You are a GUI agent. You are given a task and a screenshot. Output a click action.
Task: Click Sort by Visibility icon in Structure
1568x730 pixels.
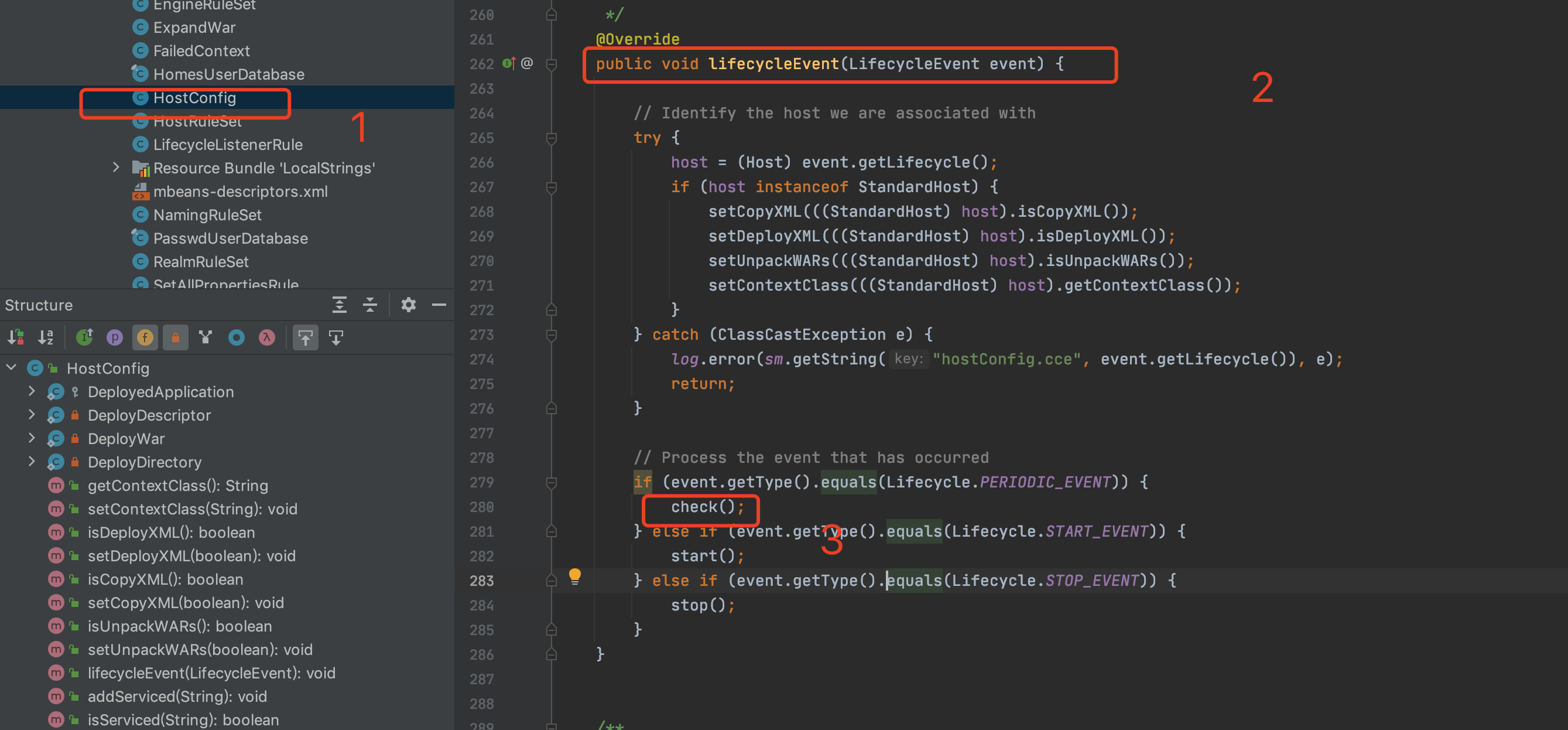[16, 337]
